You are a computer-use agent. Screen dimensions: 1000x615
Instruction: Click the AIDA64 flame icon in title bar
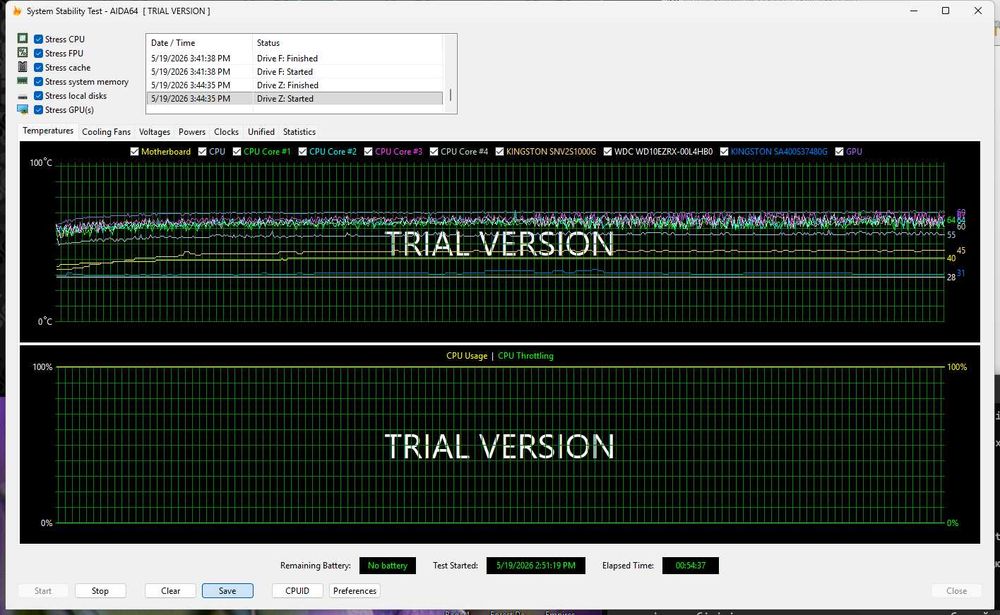(x=17, y=11)
